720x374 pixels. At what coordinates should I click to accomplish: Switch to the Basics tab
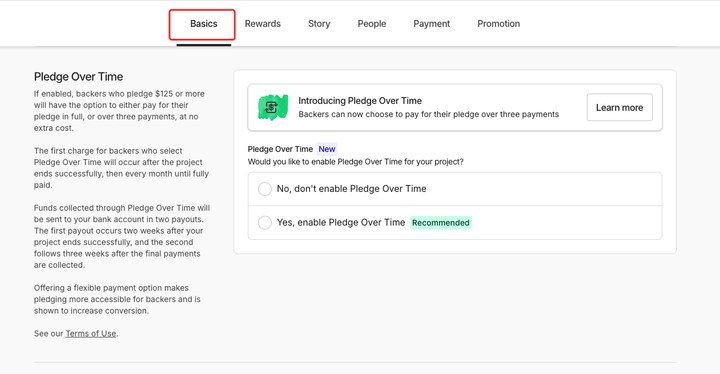pos(203,24)
